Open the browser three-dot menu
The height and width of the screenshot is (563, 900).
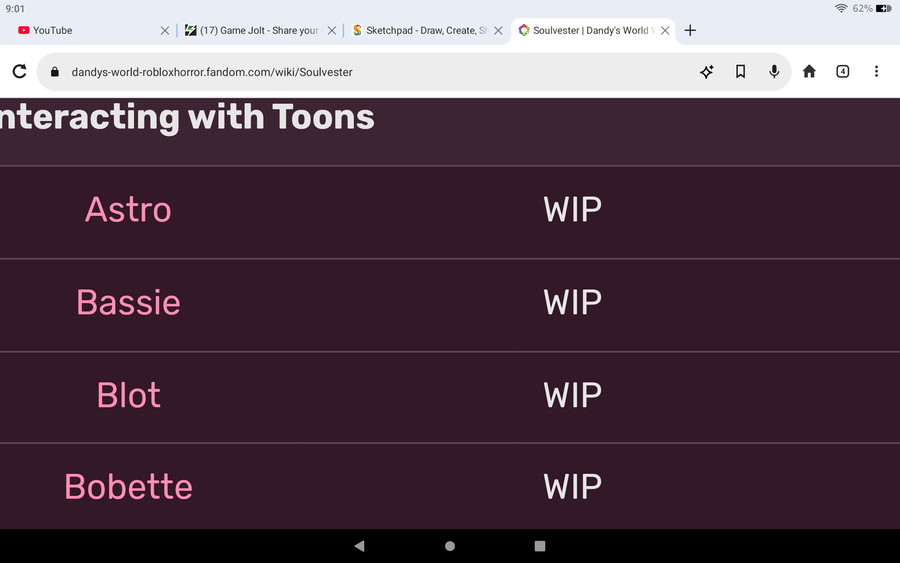(876, 72)
